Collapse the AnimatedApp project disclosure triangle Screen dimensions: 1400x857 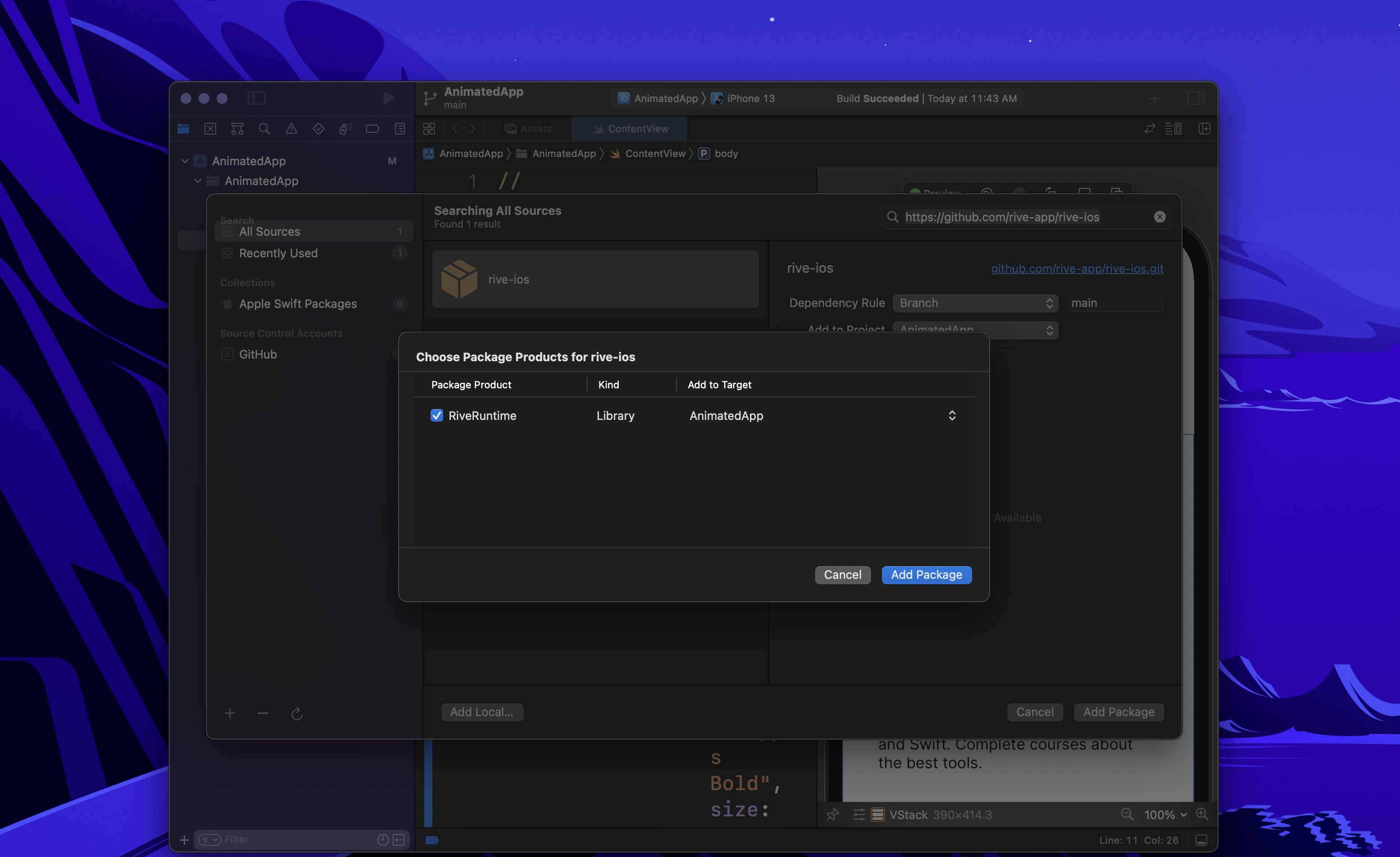185,161
